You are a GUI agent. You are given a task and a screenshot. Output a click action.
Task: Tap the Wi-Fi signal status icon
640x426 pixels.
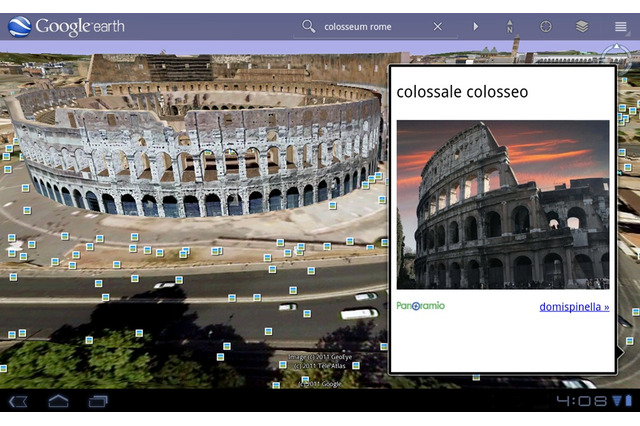[x=617, y=401]
